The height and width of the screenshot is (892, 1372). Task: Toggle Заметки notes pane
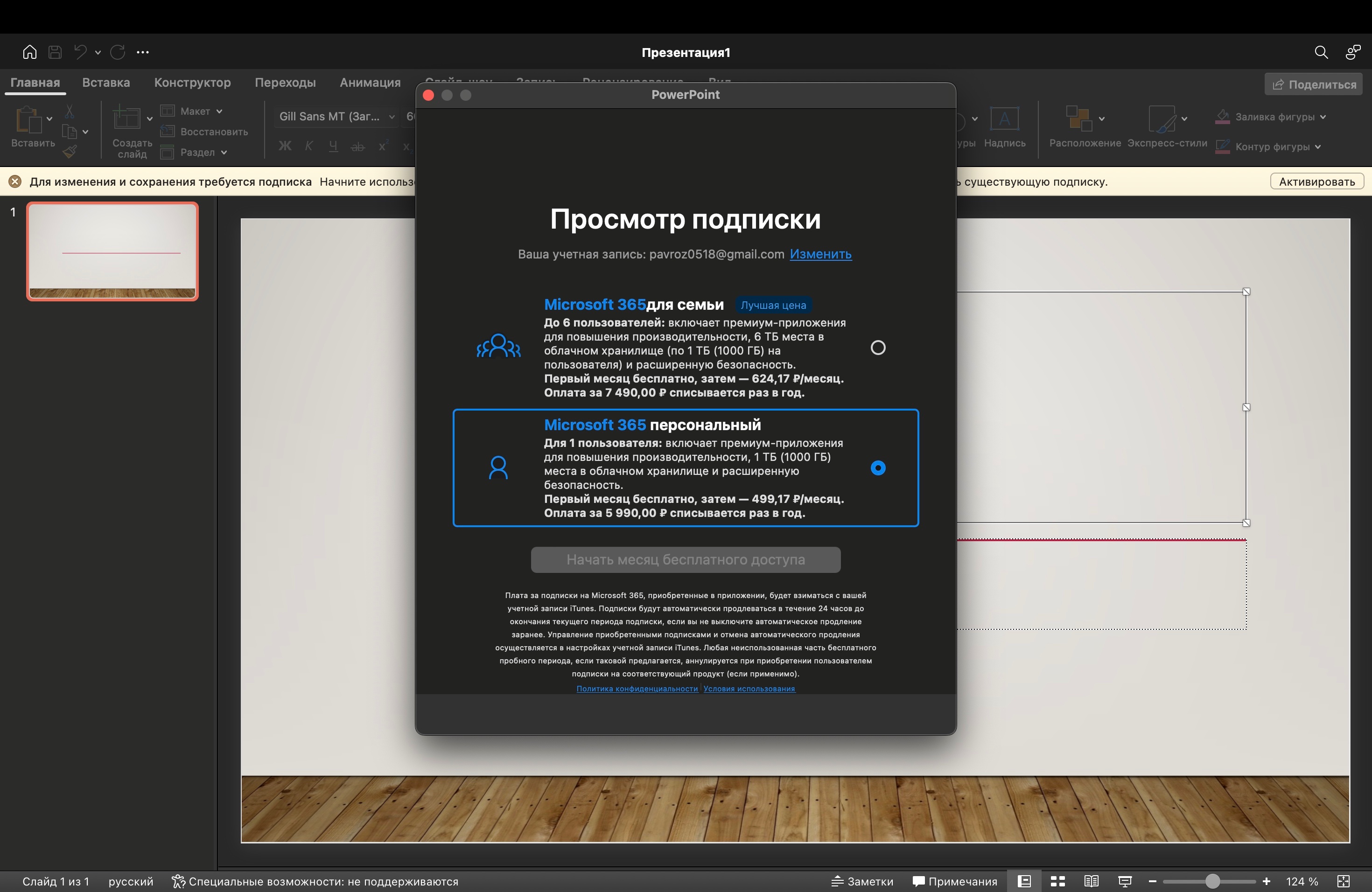tap(862, 881)
